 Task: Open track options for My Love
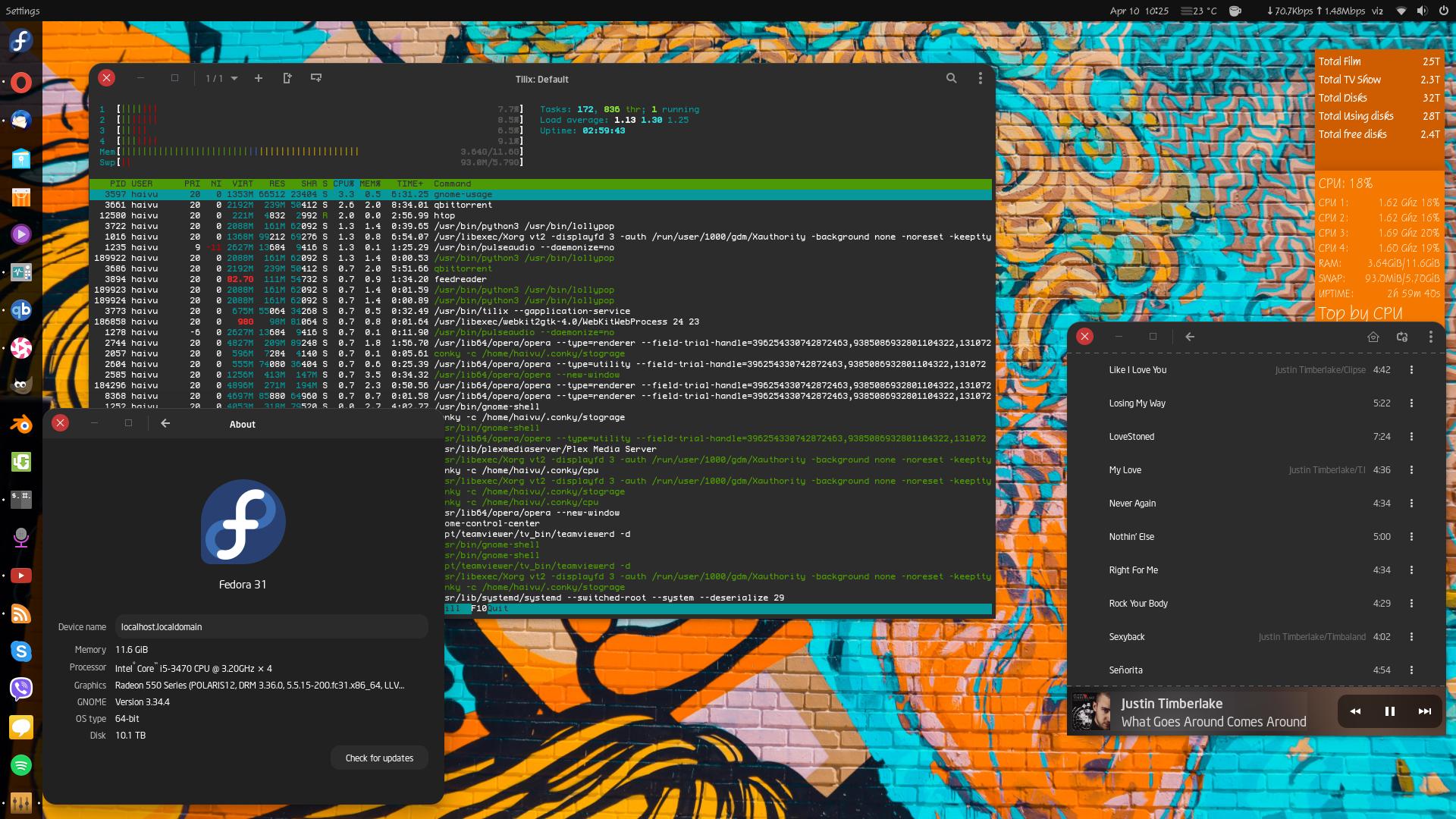click(x=1411, y=470)
